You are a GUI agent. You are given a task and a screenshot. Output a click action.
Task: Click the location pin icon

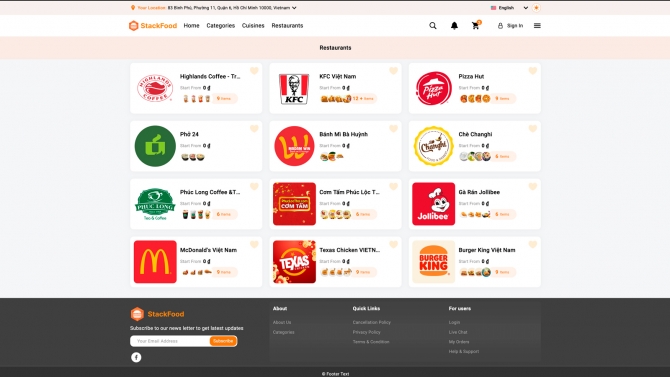(133, 8)
